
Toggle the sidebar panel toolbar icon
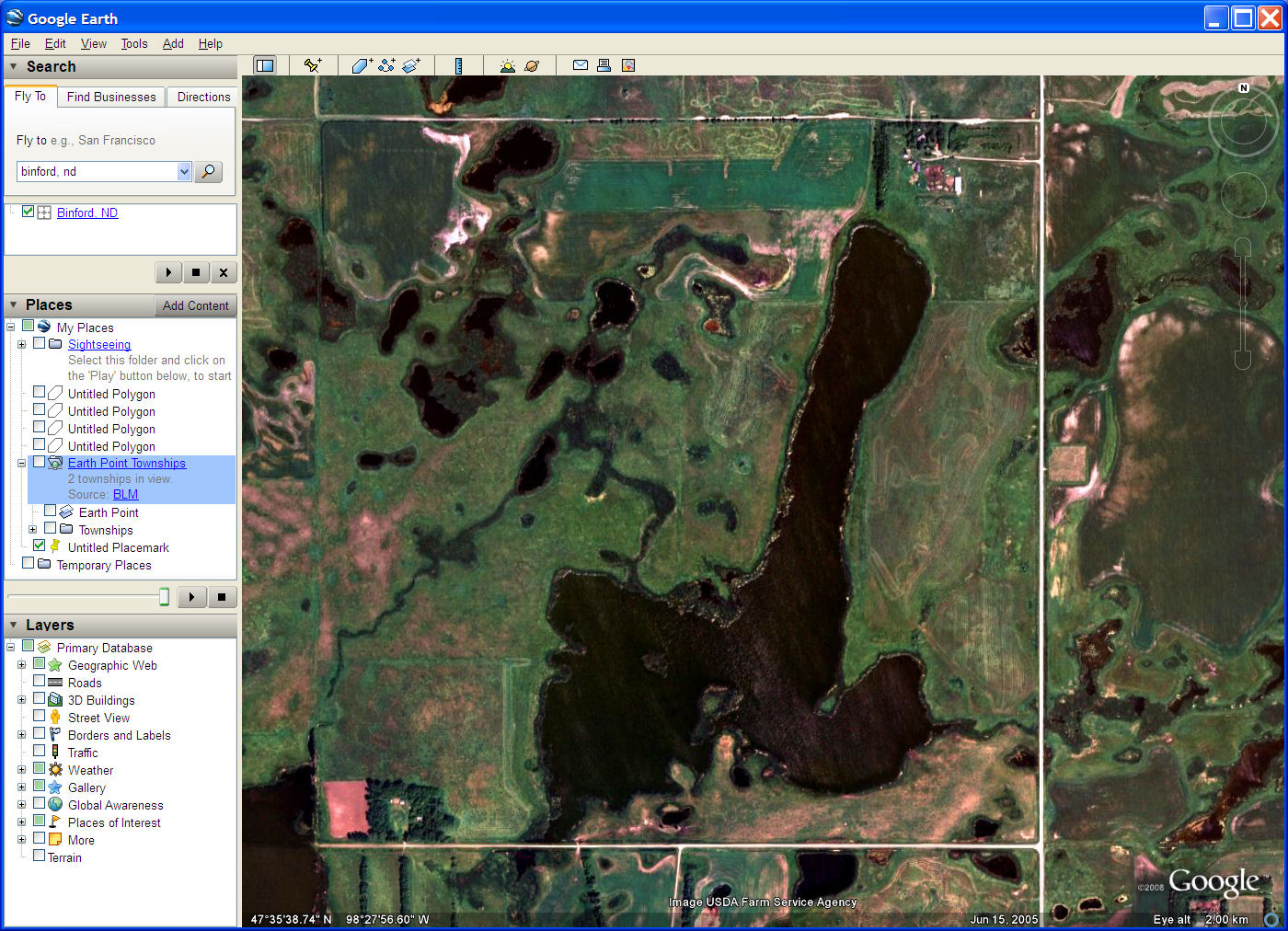265,65
